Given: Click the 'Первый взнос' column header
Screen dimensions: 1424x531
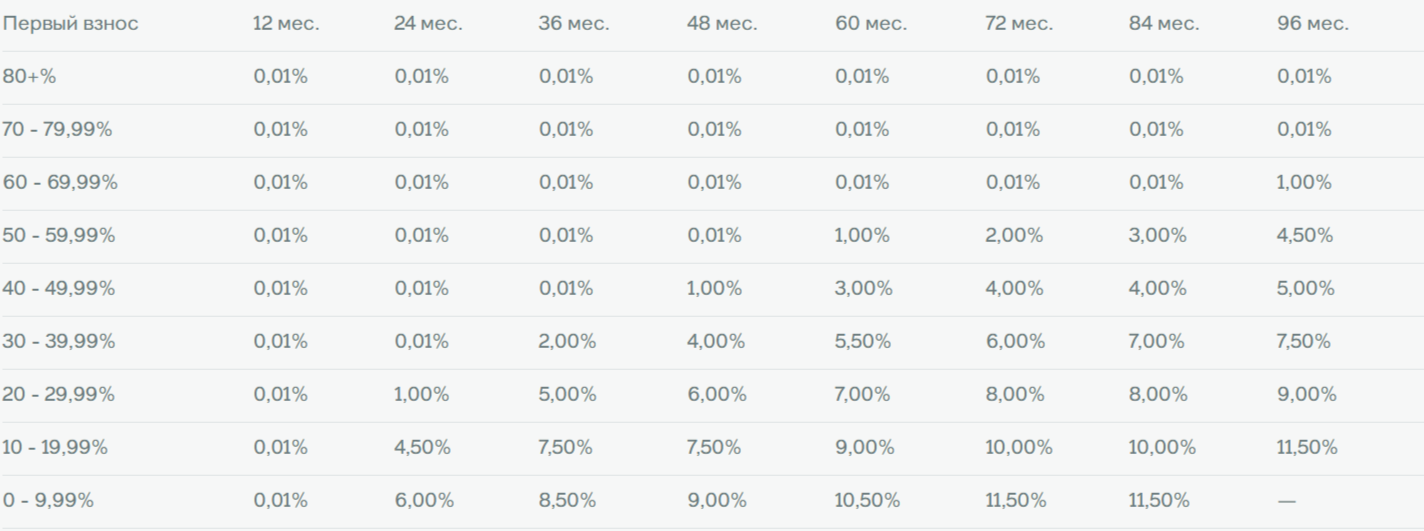Looking at the screenshot, I should [70, 24].
